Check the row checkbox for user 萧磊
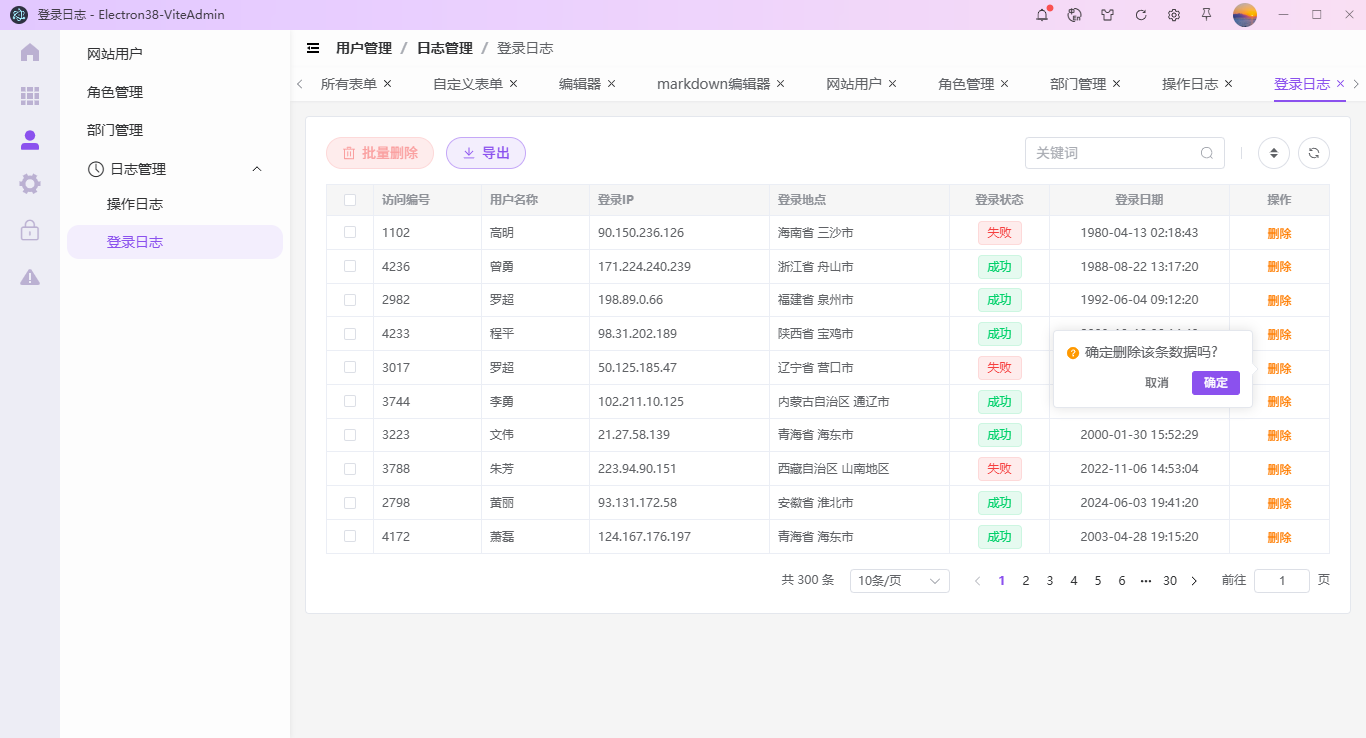Image resolution: width=1366 pixels, height=738 pixels. pos(349,536)
